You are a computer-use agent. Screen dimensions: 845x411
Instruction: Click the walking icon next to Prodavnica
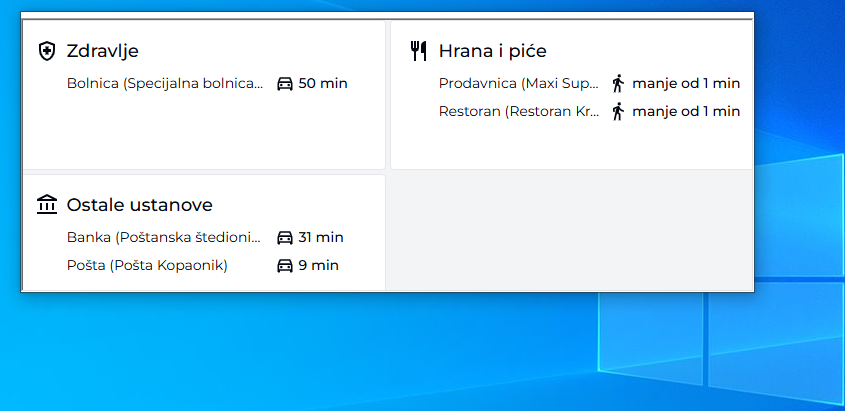(618, 83)
